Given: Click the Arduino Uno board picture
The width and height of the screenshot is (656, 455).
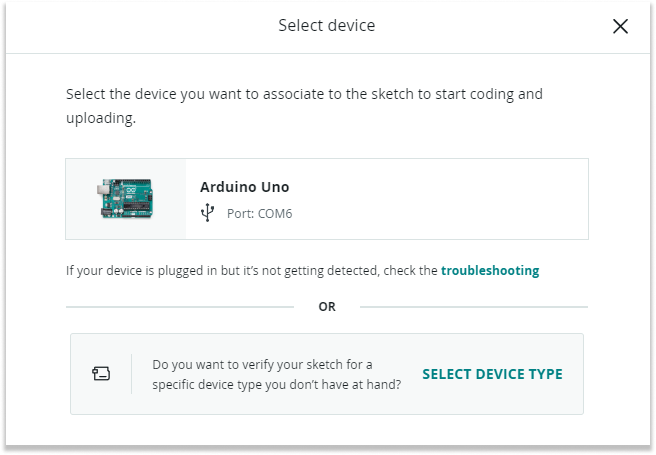Looking at the screenshot, I should tap(126, 199).
